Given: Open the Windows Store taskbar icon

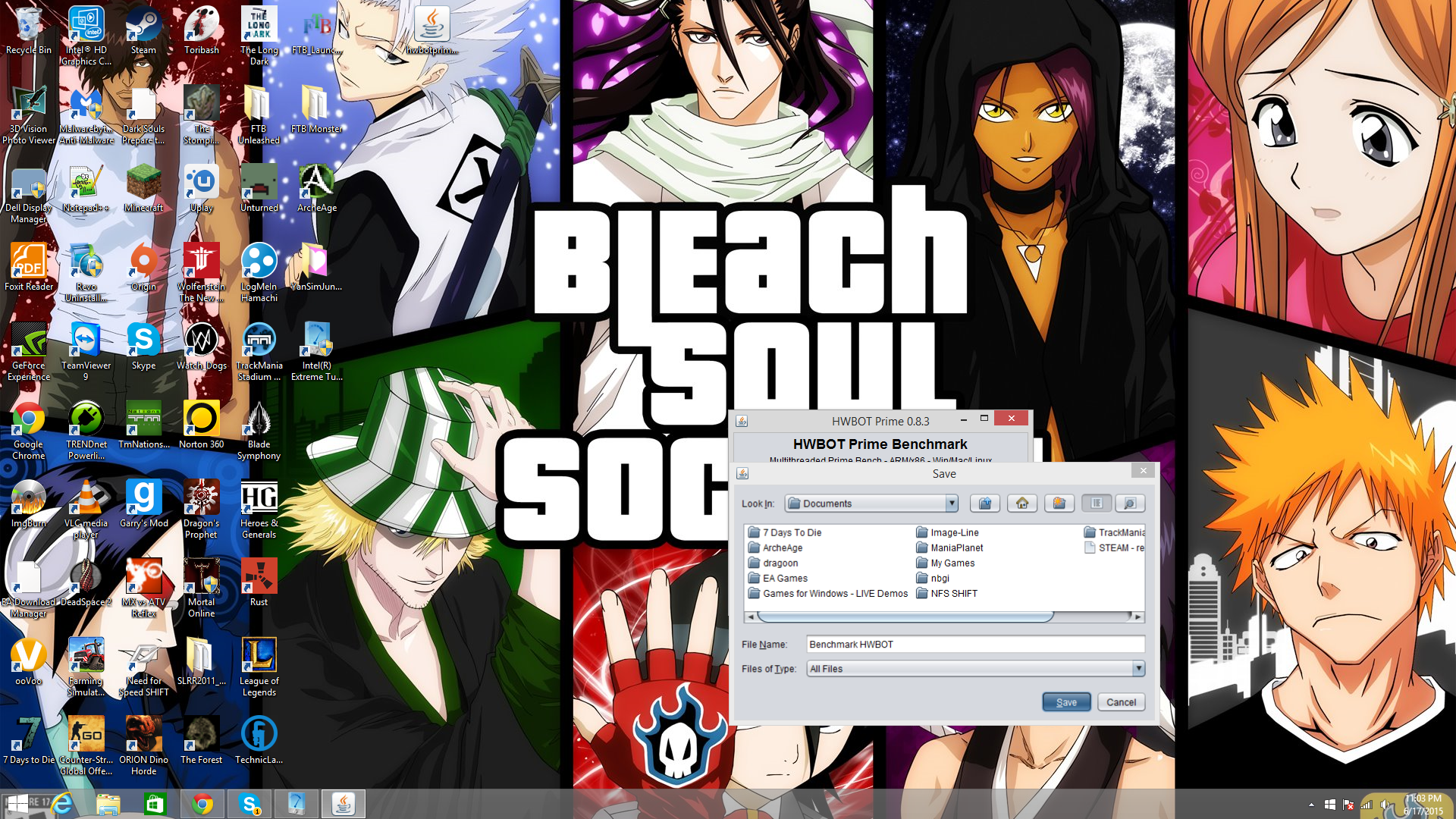Looking at the screenshot, I should [x=155, y=804].
